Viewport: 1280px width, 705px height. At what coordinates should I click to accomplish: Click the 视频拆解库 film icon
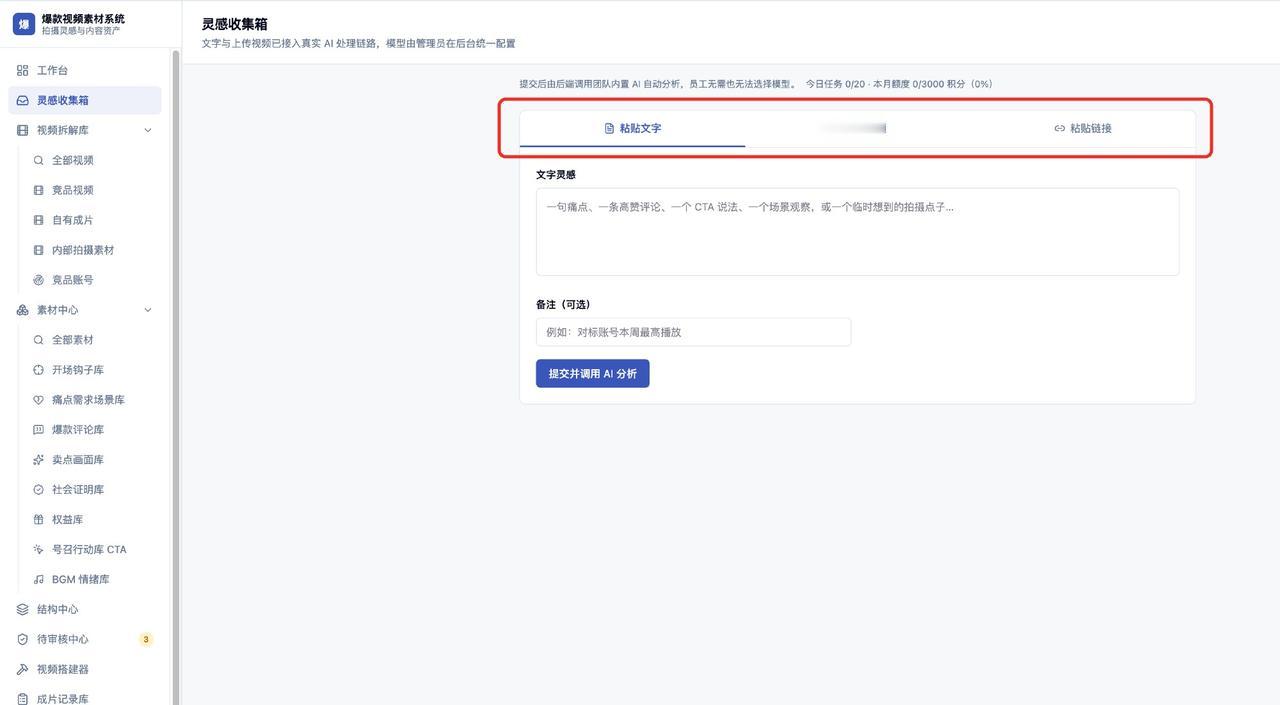tap(22, 130)
